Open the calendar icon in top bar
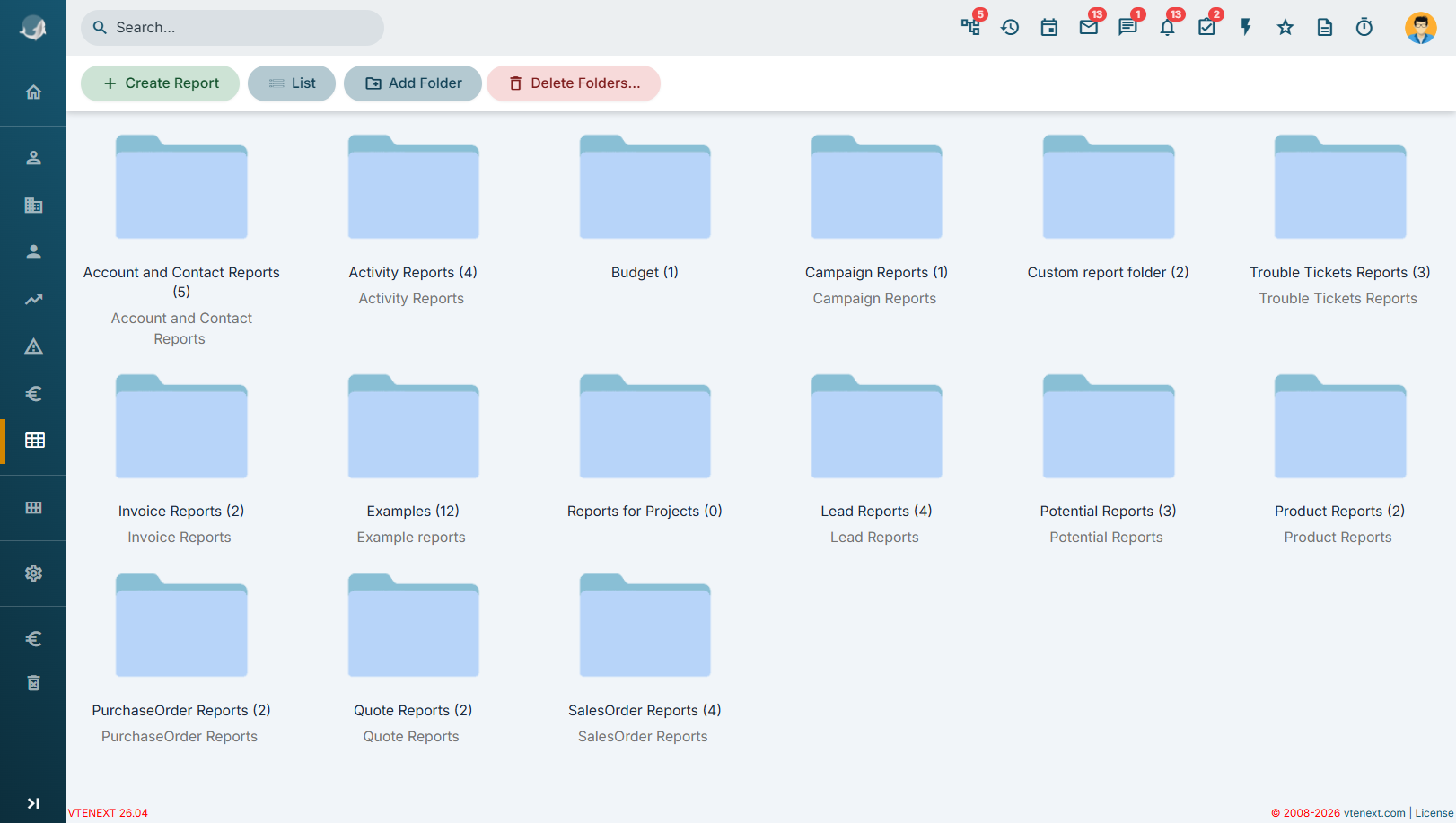The image size is (1456, 823). click(1048, 27)
